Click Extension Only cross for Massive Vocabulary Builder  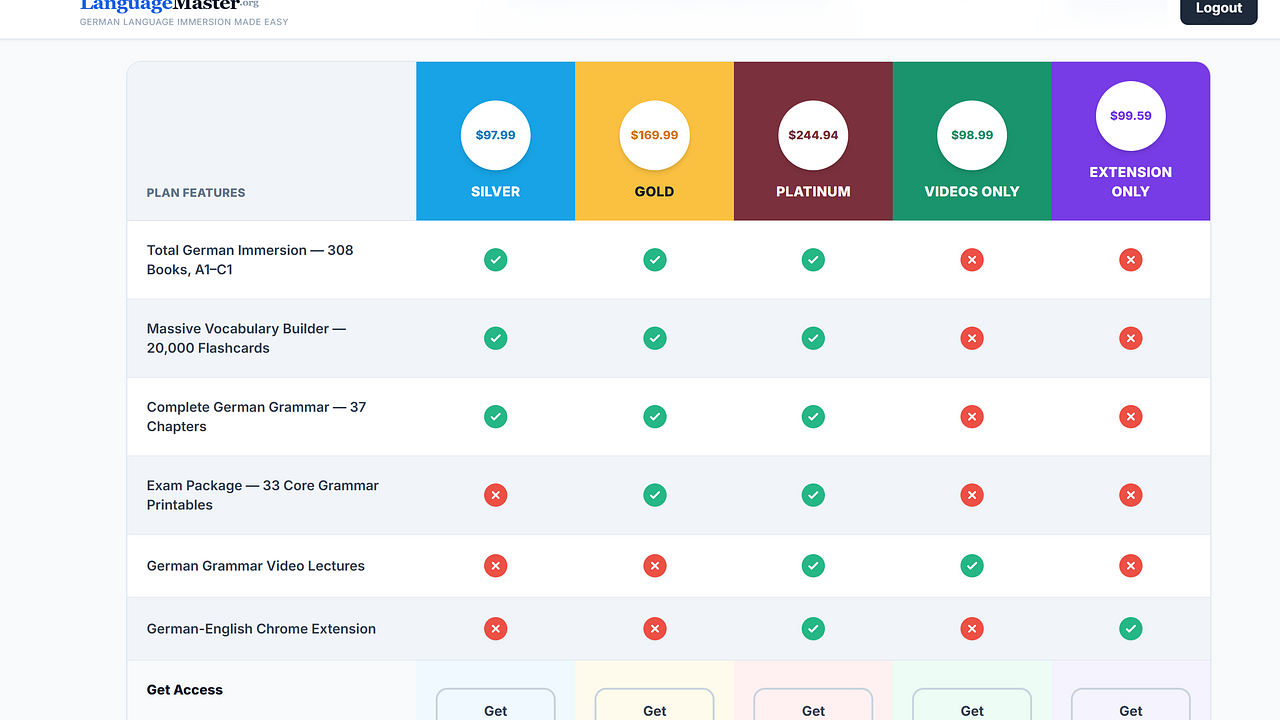pyautogui.click(x=1131, y=338)
